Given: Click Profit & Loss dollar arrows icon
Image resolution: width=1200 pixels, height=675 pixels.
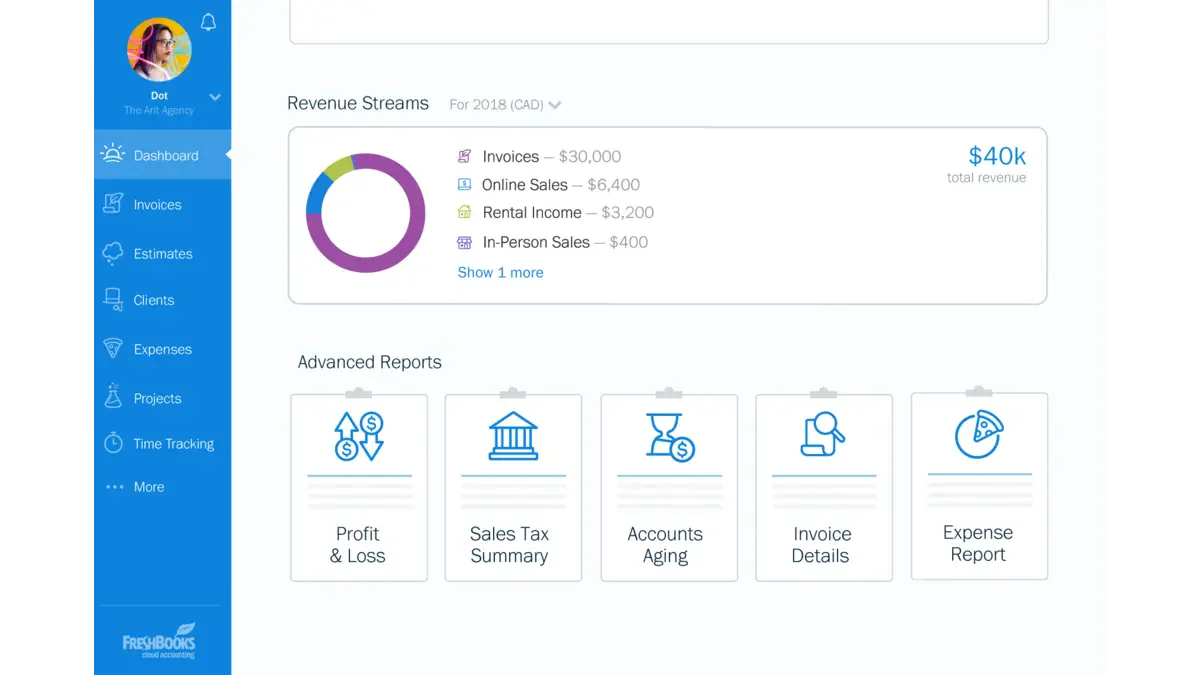Looking at the screenshot, I should (x=359, y=436).
